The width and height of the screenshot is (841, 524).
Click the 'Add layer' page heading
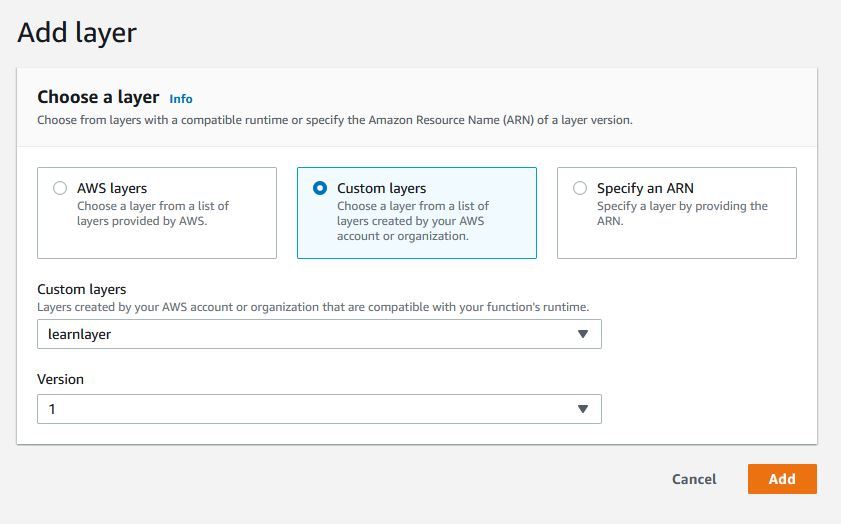tap(77, 33)
